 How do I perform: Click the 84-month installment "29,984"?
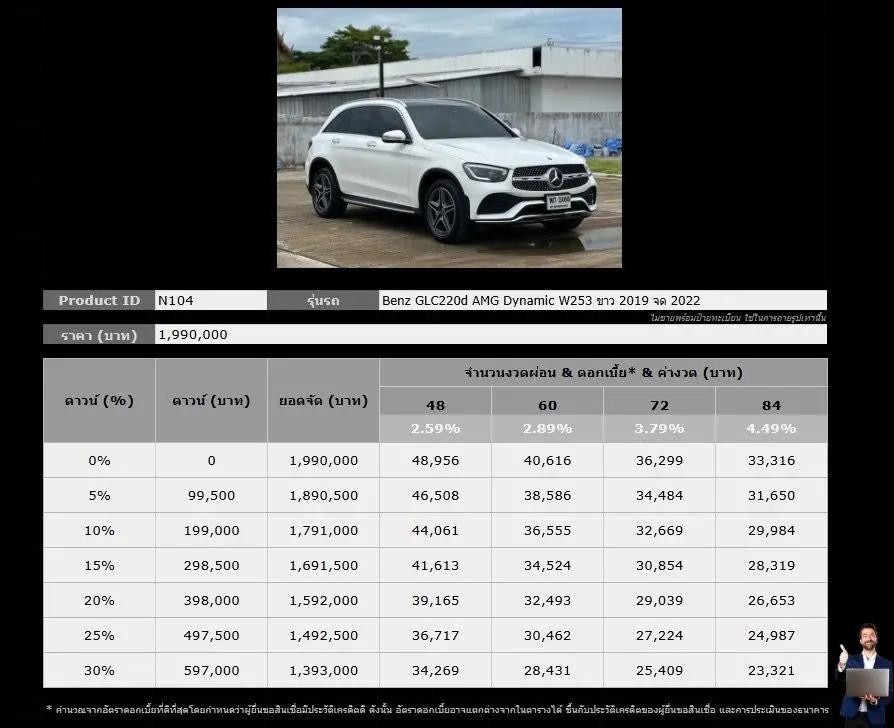coord(771,531)
